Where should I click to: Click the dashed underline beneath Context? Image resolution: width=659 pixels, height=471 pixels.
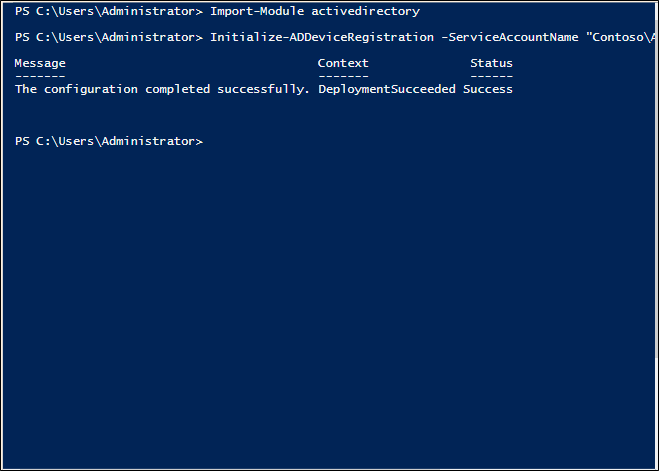[343, 76]
